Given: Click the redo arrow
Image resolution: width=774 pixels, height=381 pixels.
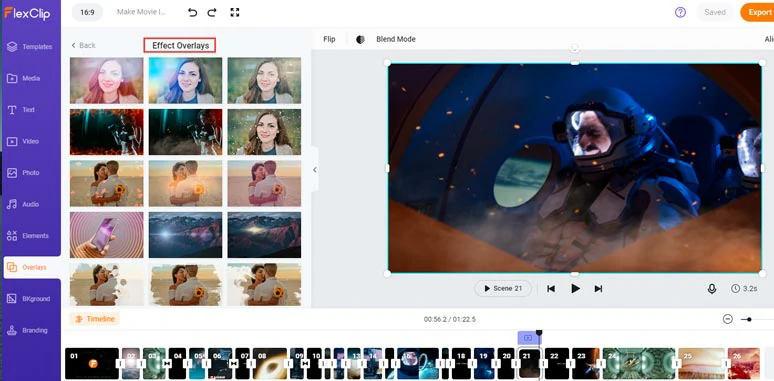Looking at the screenshot, I should point(212,12).
